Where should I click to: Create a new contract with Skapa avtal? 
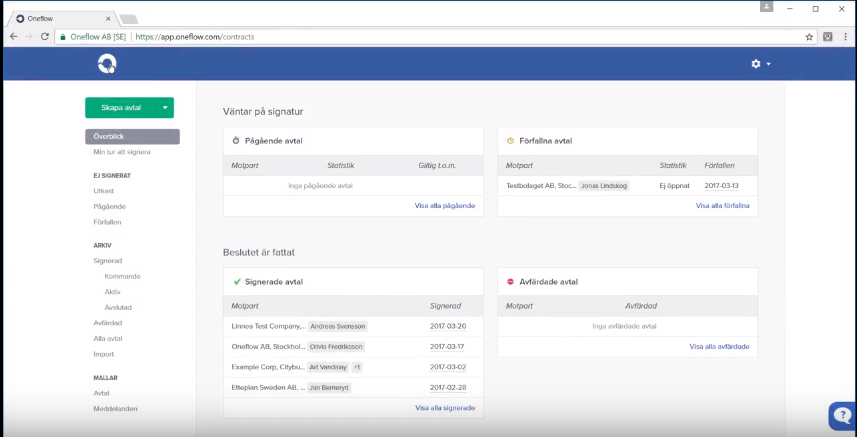[x=121, y=108]
